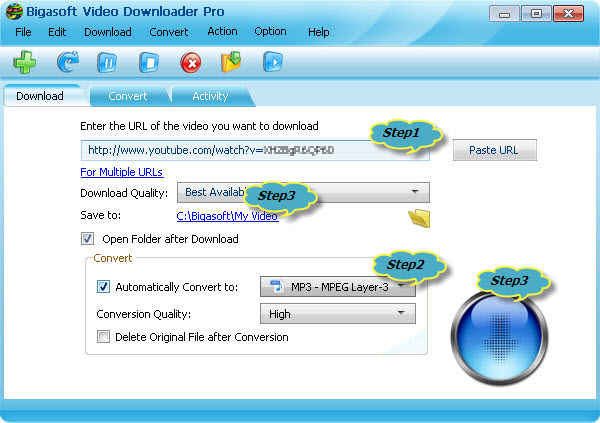600x423 pixels.
Task: Open the Option menu
Action: (x=271, y=31)
